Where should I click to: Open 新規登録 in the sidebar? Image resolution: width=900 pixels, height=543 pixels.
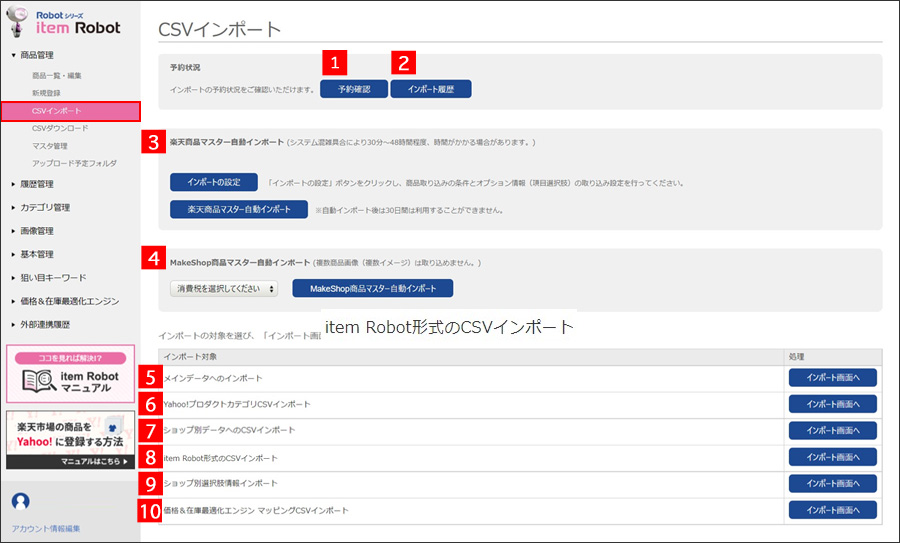click(x=46, y=93)
